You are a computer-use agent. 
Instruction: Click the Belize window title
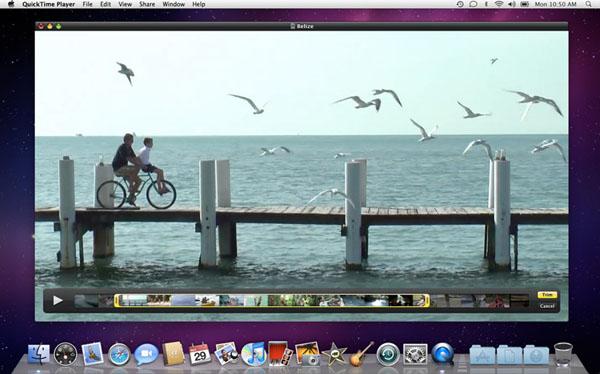305,26
